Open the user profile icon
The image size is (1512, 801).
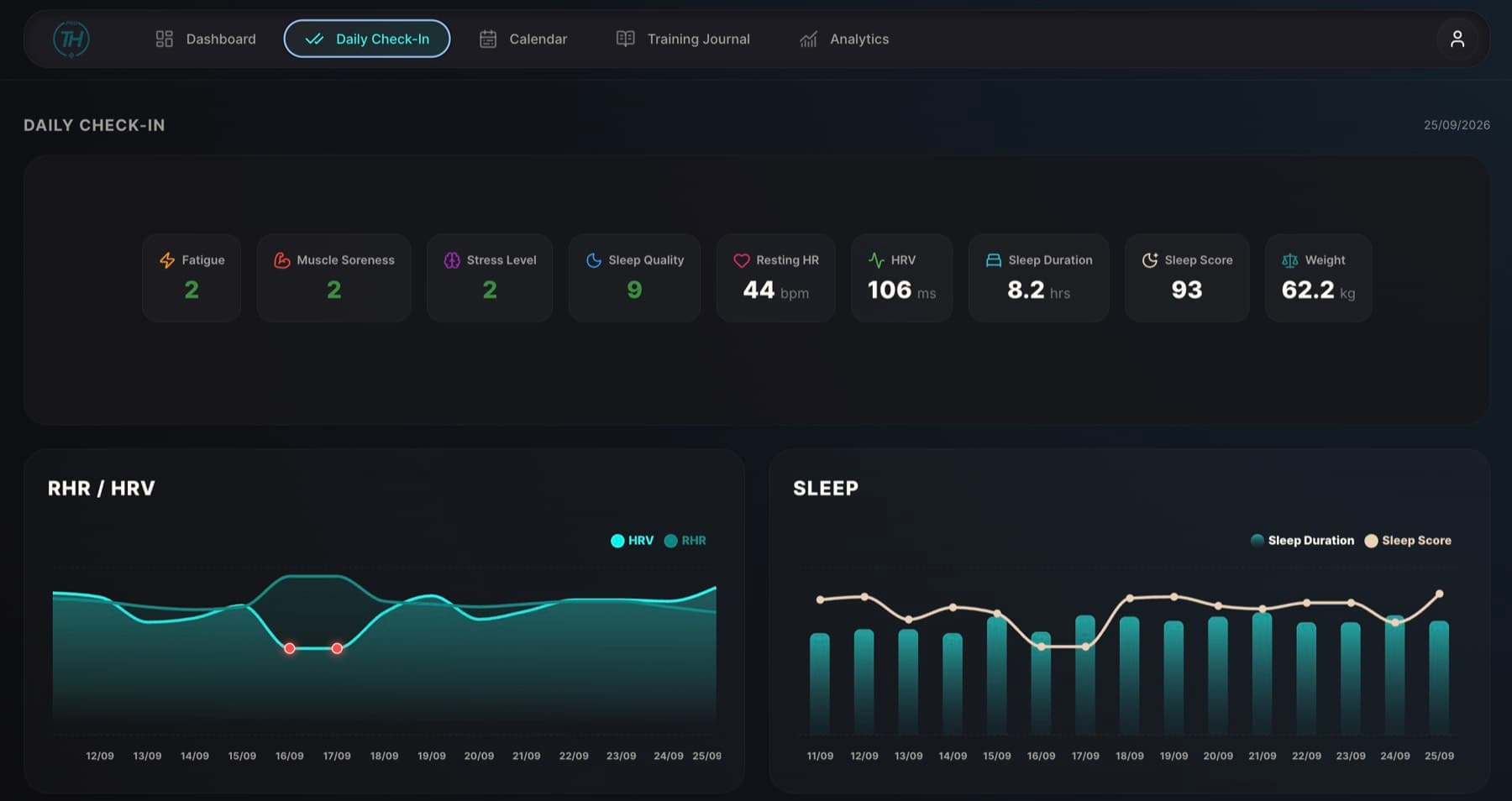point(1457,39)
